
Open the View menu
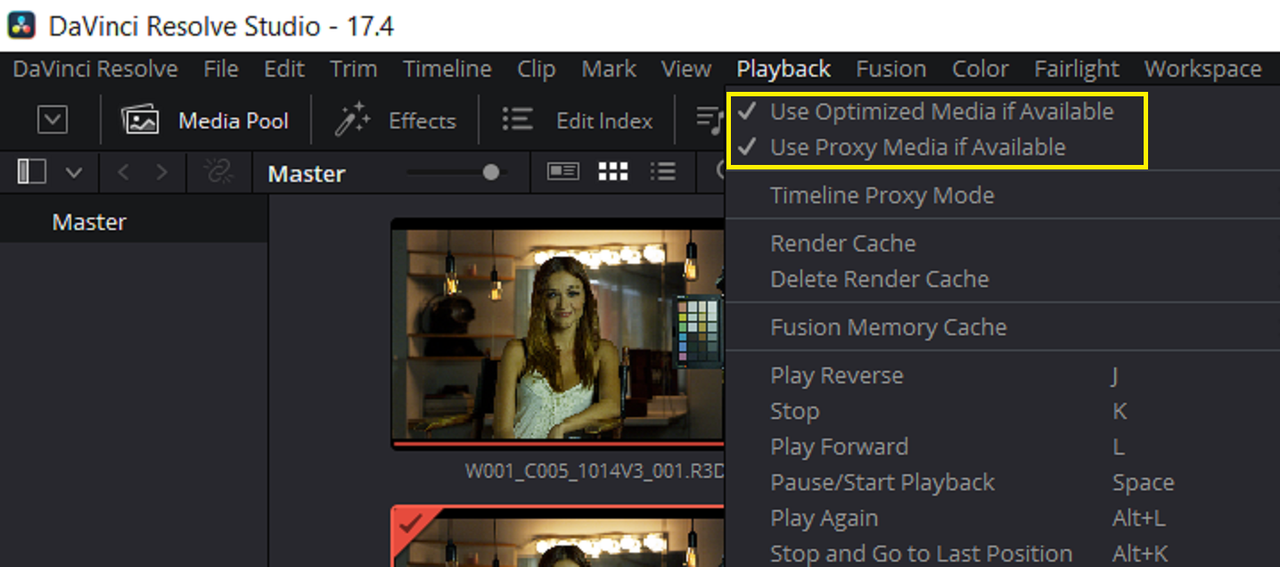tap(686, 69)
